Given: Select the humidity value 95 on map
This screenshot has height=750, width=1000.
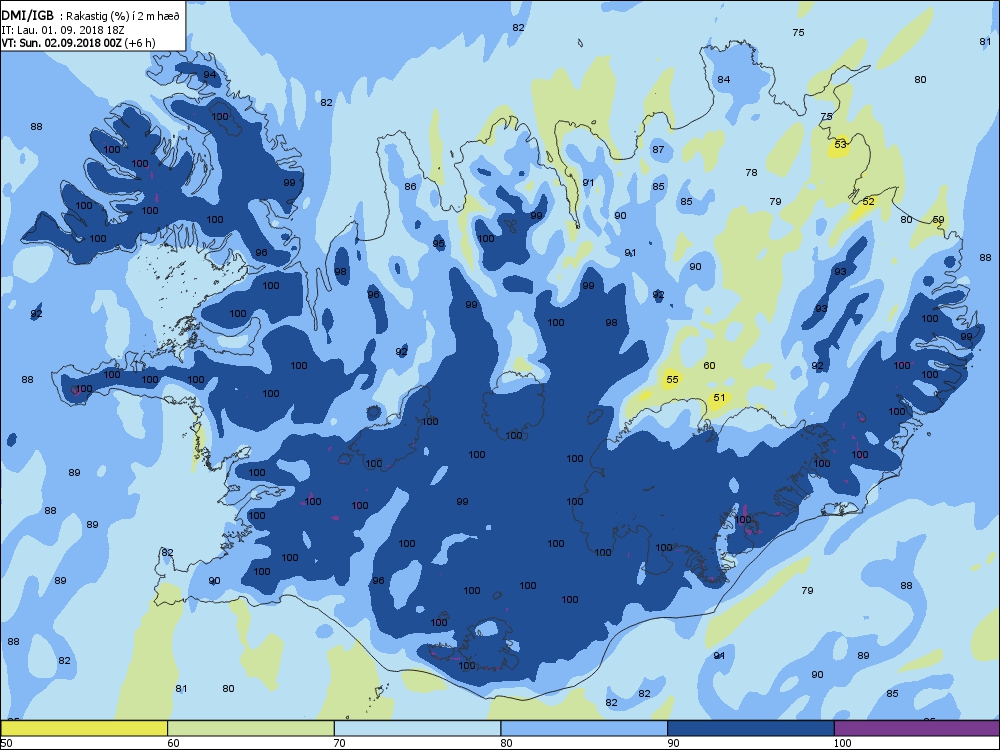Looking at the screenshot, I should (438, 244).
